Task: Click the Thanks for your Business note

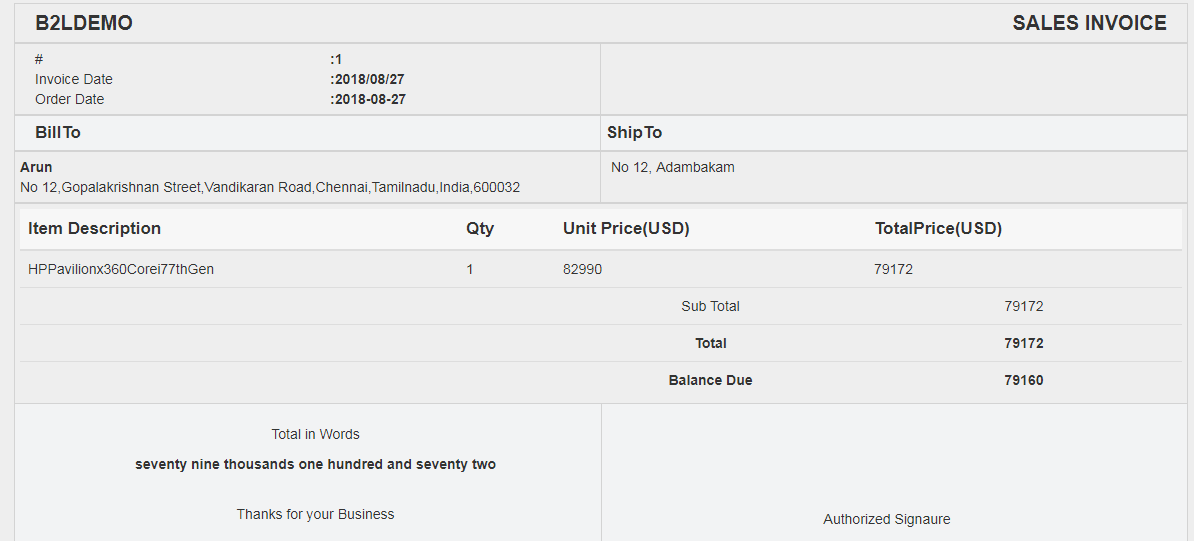Action: coord(315,514)
